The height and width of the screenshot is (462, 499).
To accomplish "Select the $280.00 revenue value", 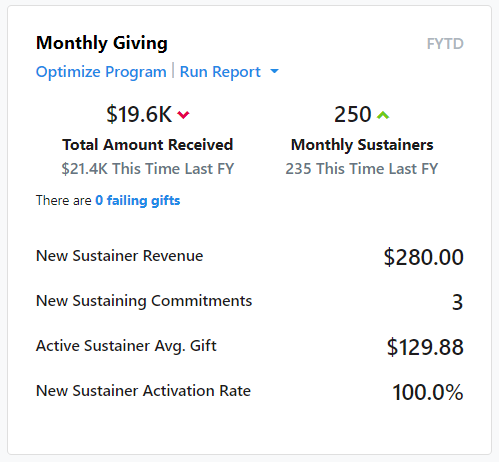I will (423, 257).
